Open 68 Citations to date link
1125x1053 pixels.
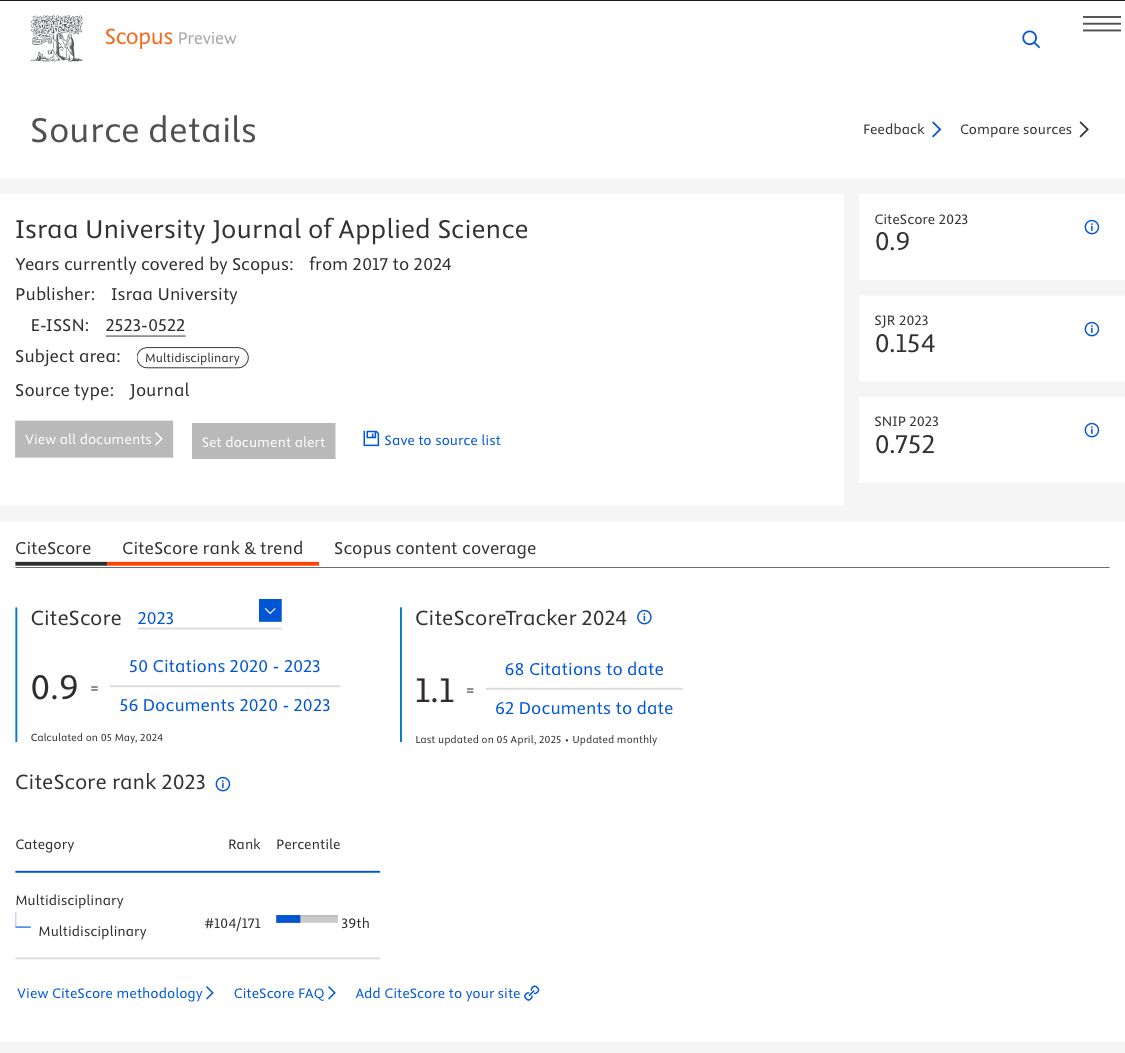click(x=584, y=669)
